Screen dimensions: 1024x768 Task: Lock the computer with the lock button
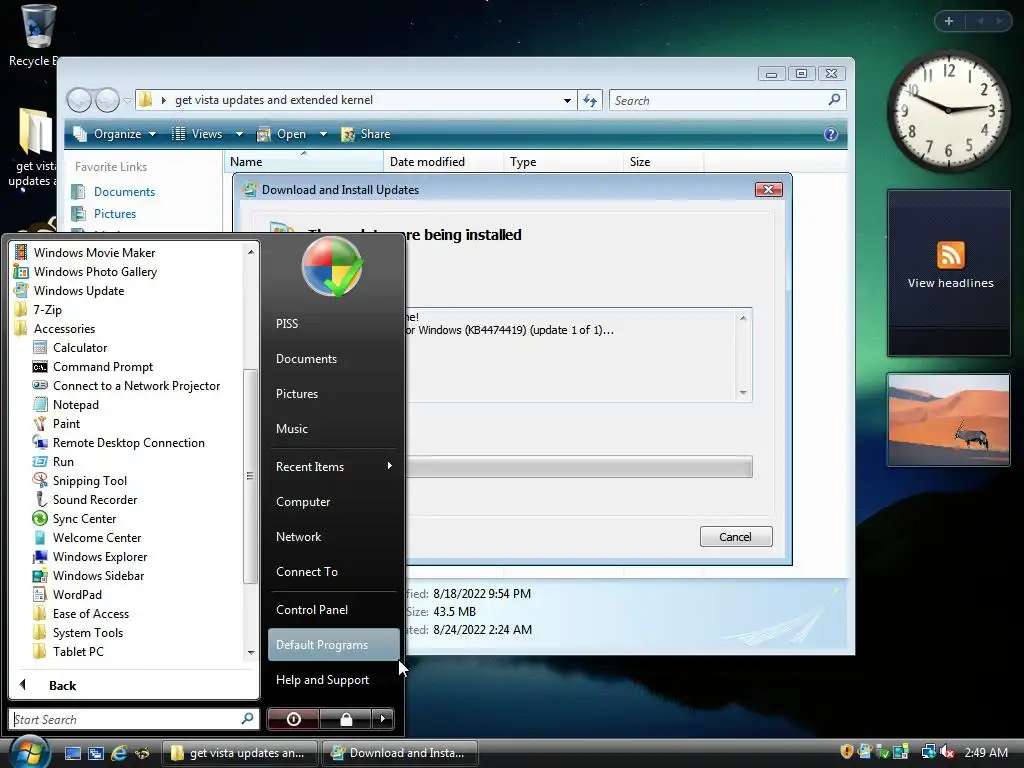coord(345,719)
